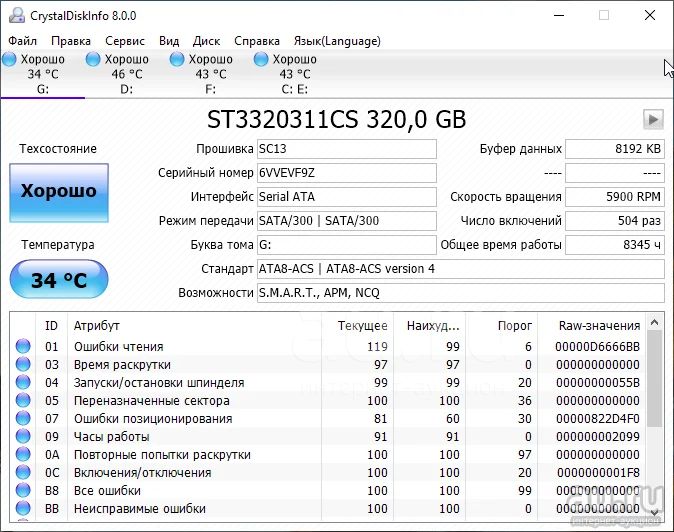
Task: Click status orb for row 09 Часы работы
Action: pyautogui.click(x=23, y=436)
